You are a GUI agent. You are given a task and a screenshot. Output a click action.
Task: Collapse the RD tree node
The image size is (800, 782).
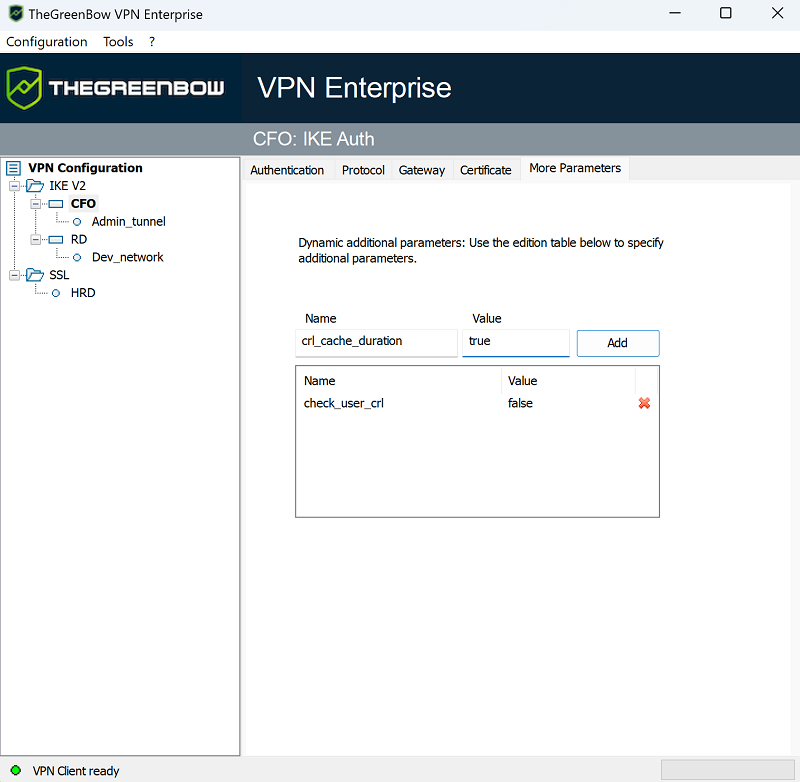(36, 240)
